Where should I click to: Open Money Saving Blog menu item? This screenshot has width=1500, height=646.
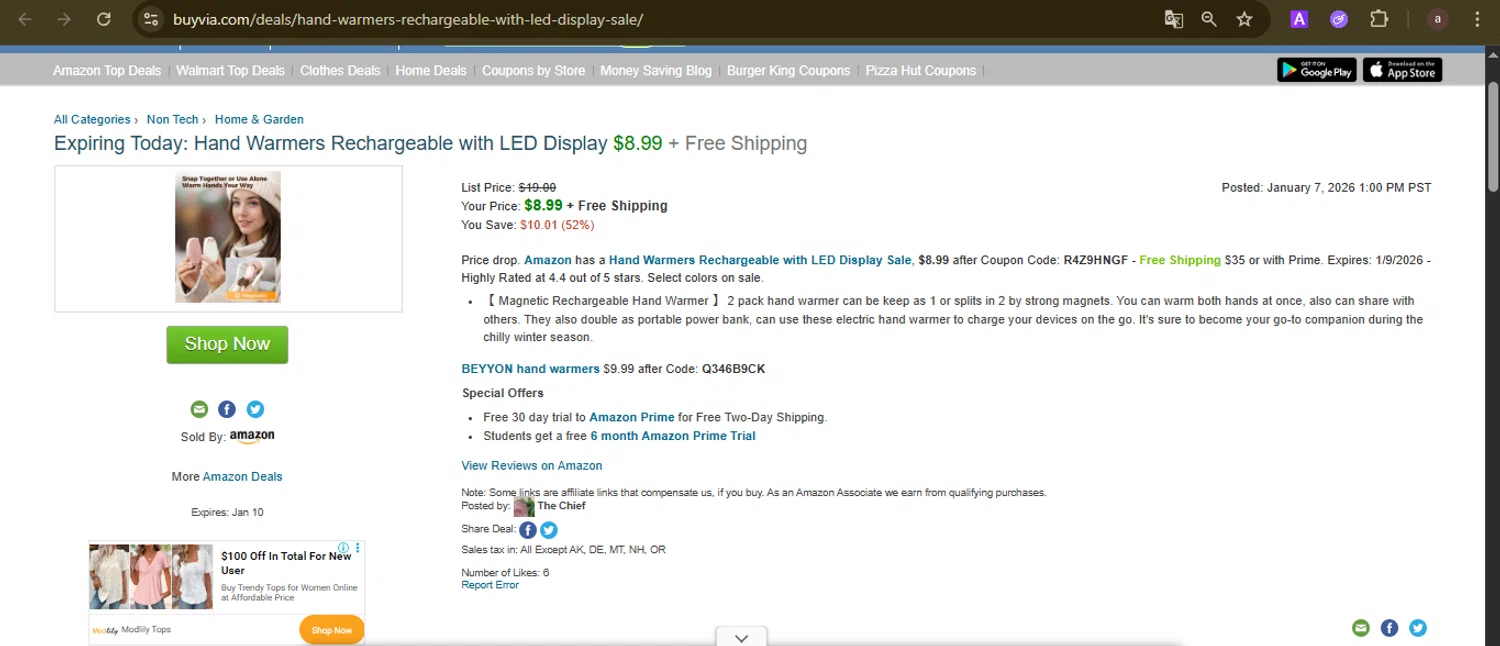(656, 71)
